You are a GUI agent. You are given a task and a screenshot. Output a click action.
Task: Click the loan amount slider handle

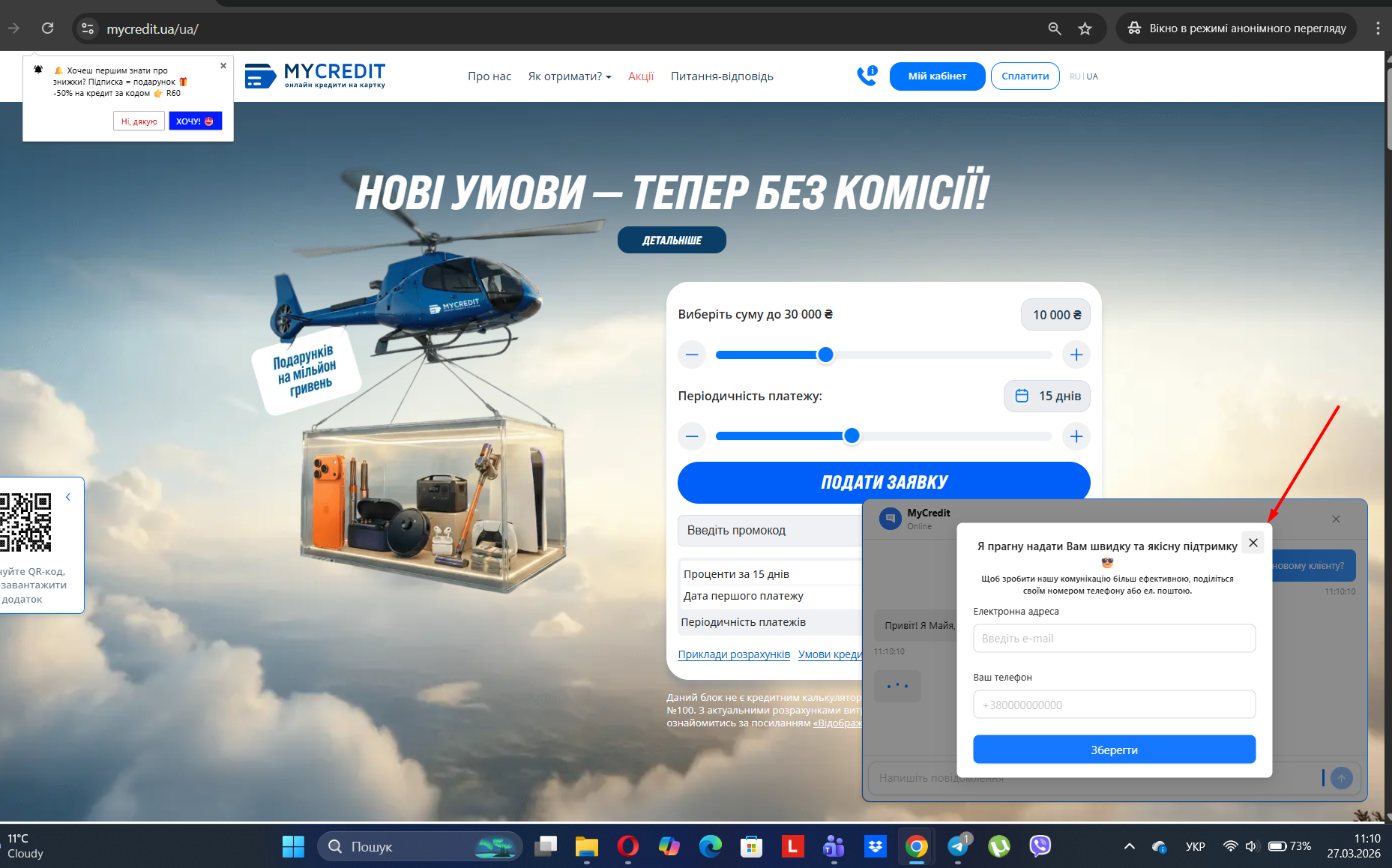825,355
